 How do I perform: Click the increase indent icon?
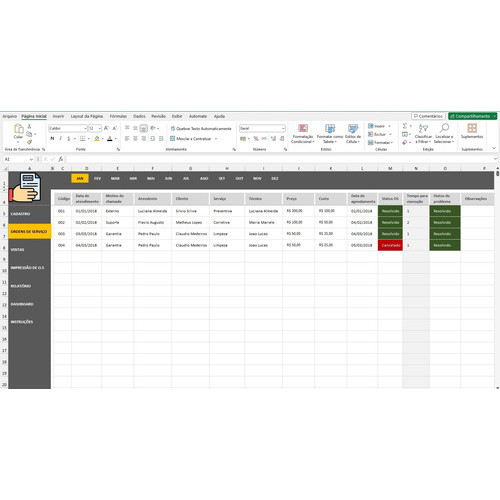161,139
